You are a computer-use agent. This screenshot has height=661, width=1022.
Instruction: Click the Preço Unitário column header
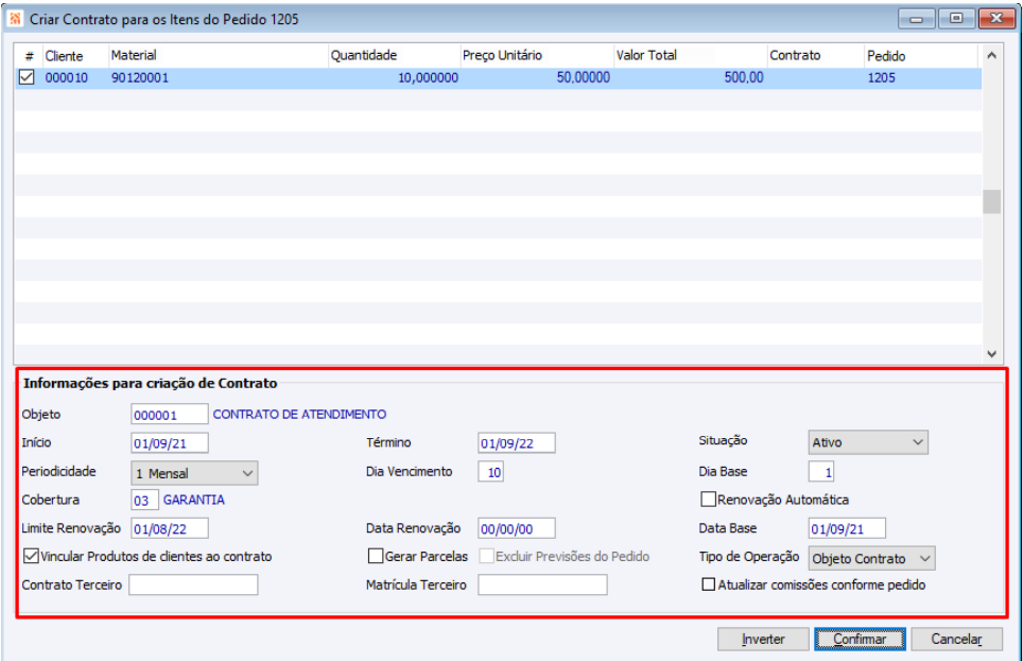(536, 56)
